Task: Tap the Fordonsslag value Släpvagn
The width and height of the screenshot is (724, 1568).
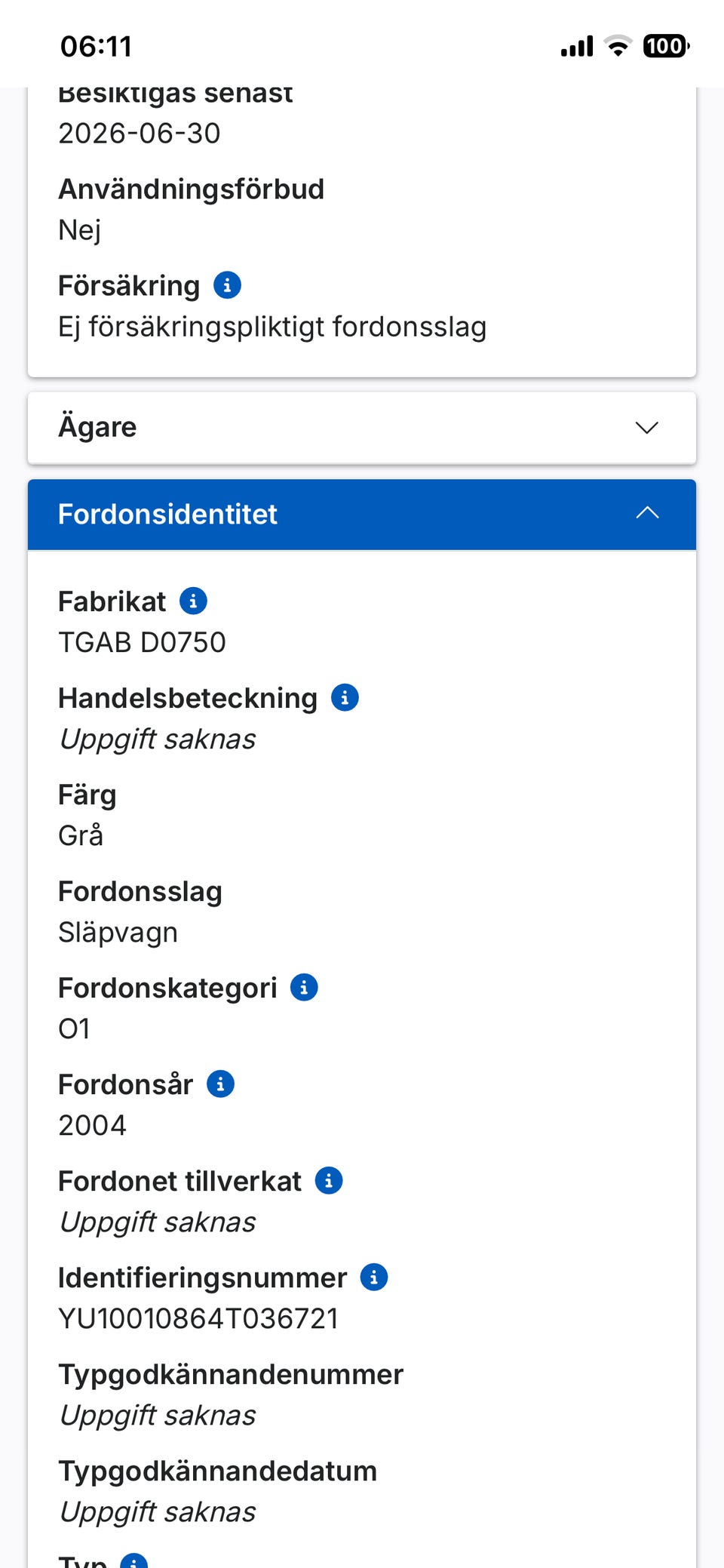Action: [x=118, y=933]
